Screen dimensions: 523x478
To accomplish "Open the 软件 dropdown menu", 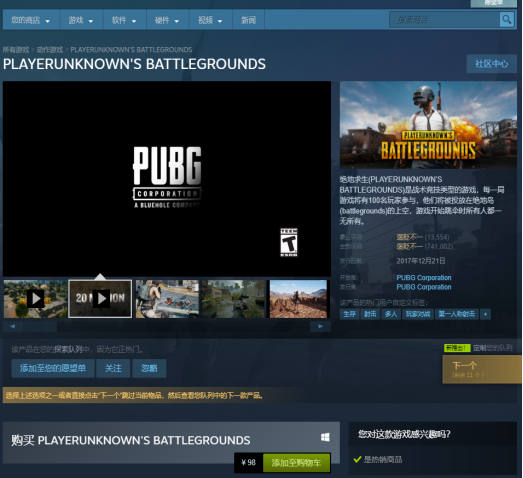I will click(x=124, y=20).
